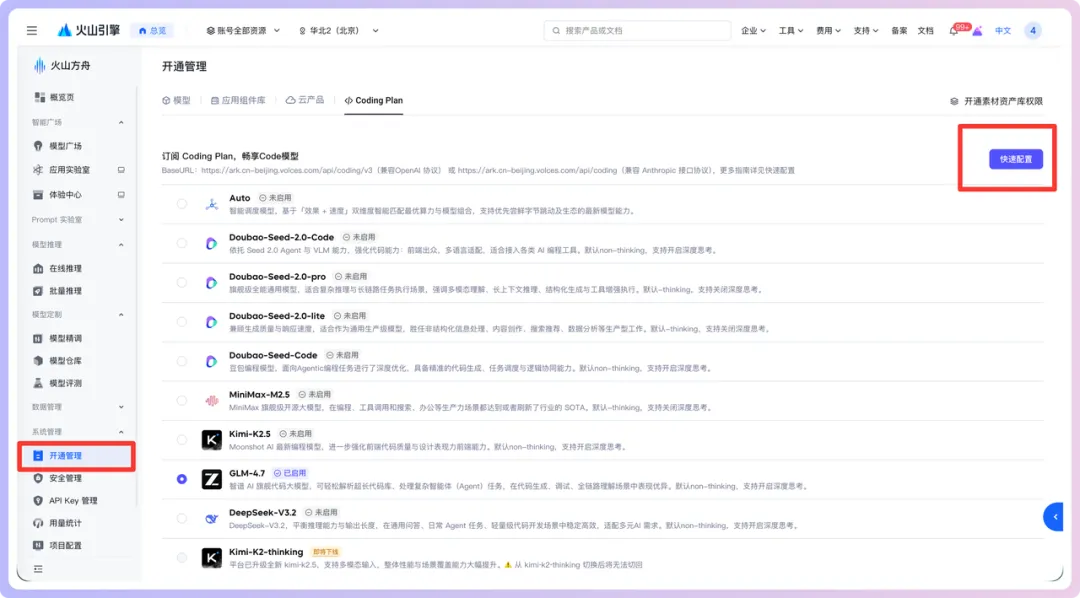Expand the 账号全部资源 dropdown

(243, 31)
